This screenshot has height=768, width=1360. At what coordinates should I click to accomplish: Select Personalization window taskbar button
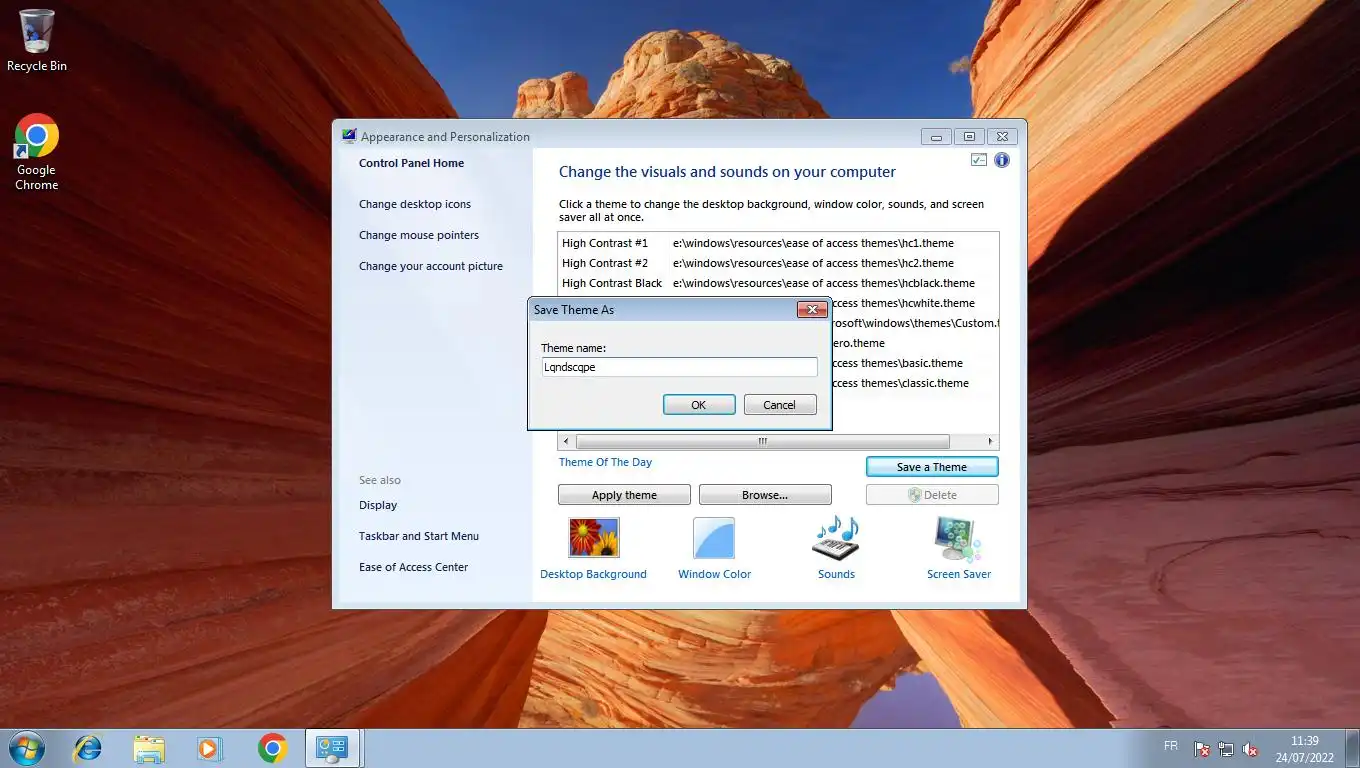[x=333, y=748]
